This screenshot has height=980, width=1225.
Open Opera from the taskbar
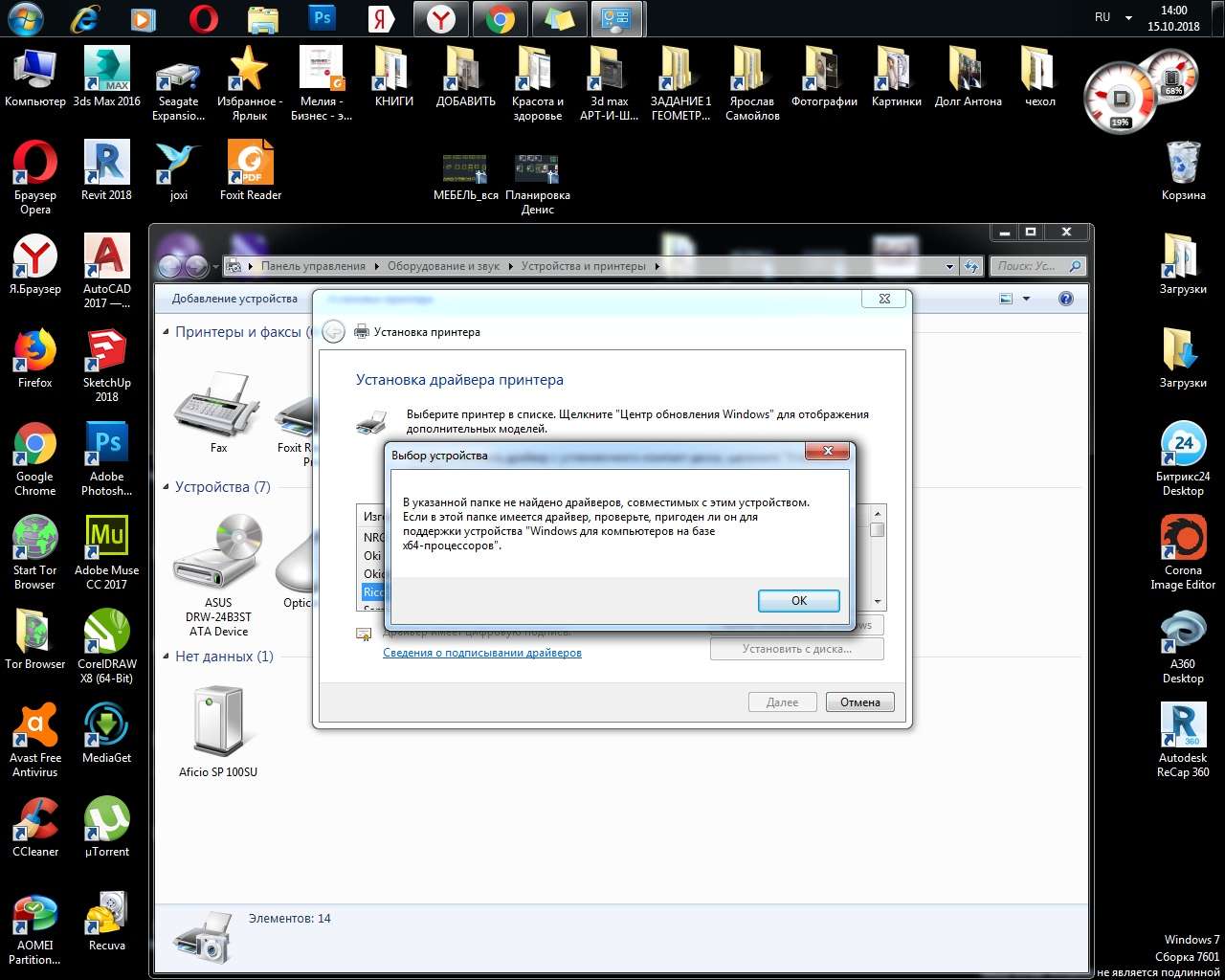[203, 18]
